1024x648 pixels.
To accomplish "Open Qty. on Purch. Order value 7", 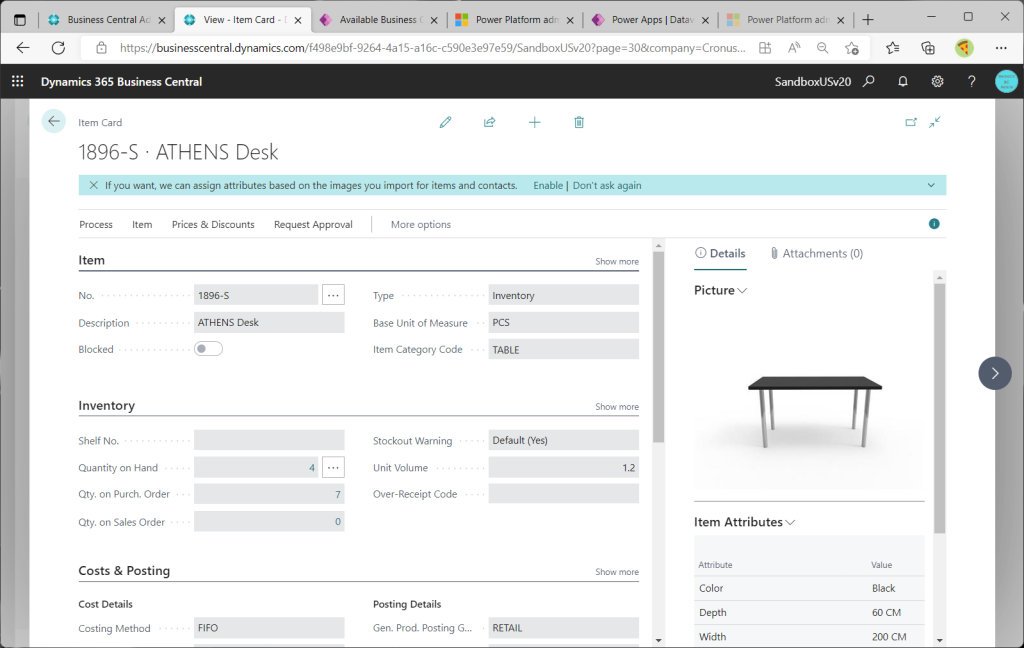I will pyautogui.click(x=269, y=494).
